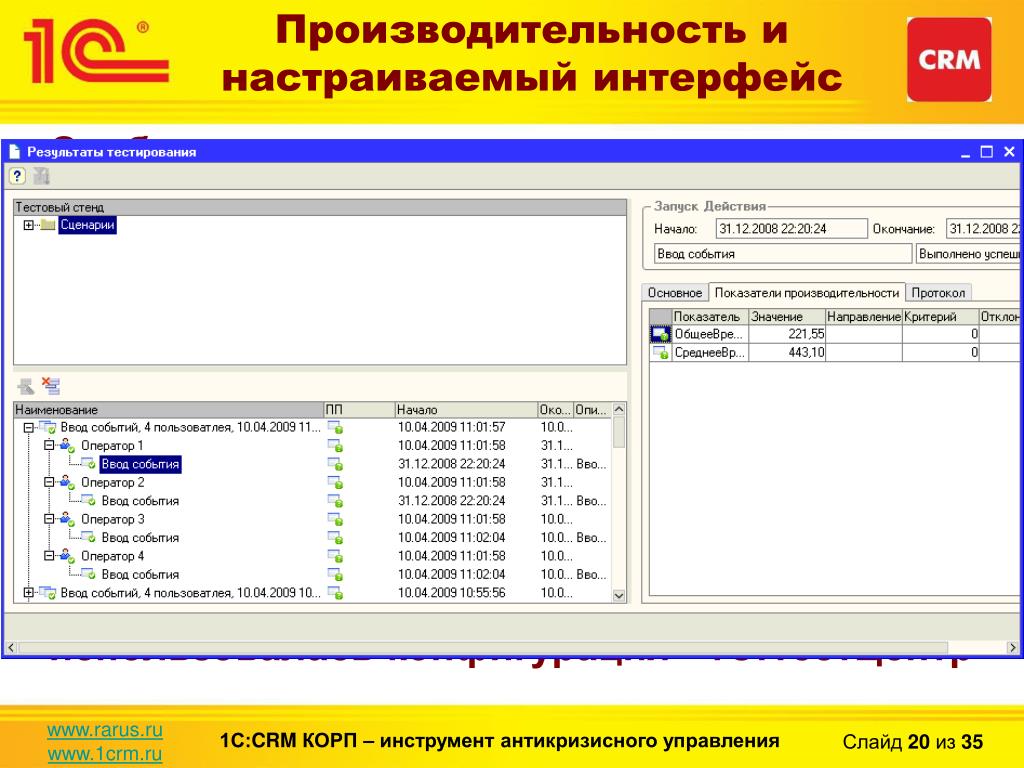
Task: Click the ПП column header
Action: (x=359, y=409)
